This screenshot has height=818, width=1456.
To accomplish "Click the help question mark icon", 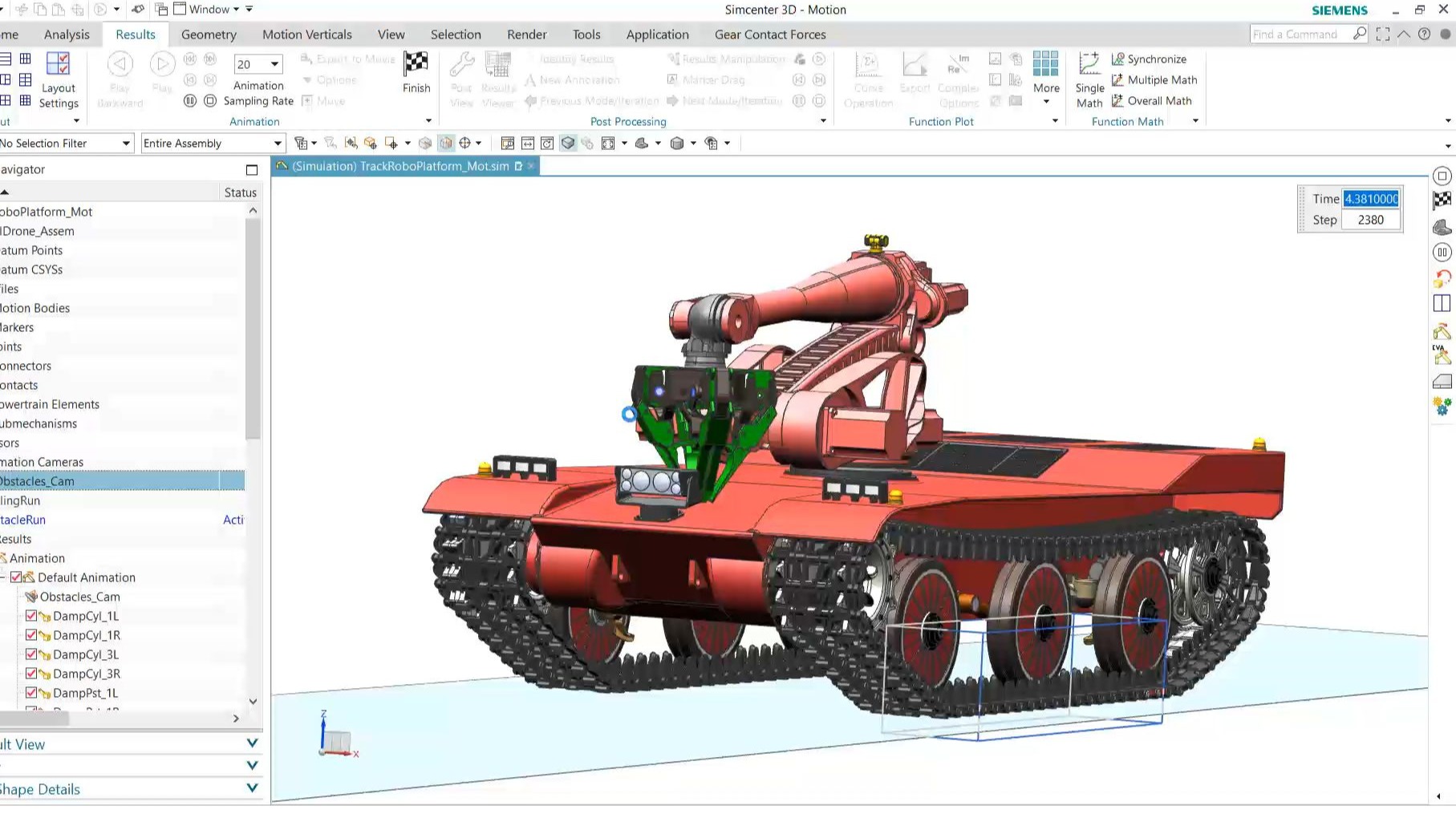I will pos(1425,34).
